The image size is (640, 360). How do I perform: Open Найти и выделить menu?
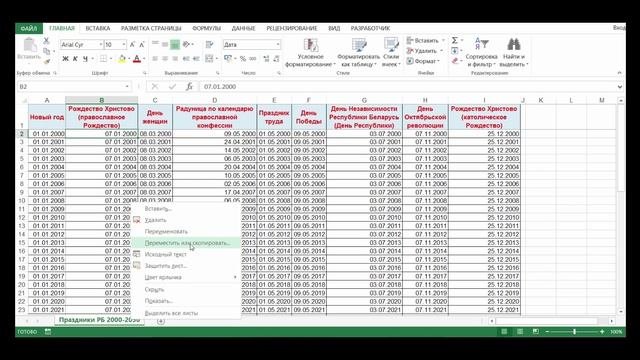(513, 52)
